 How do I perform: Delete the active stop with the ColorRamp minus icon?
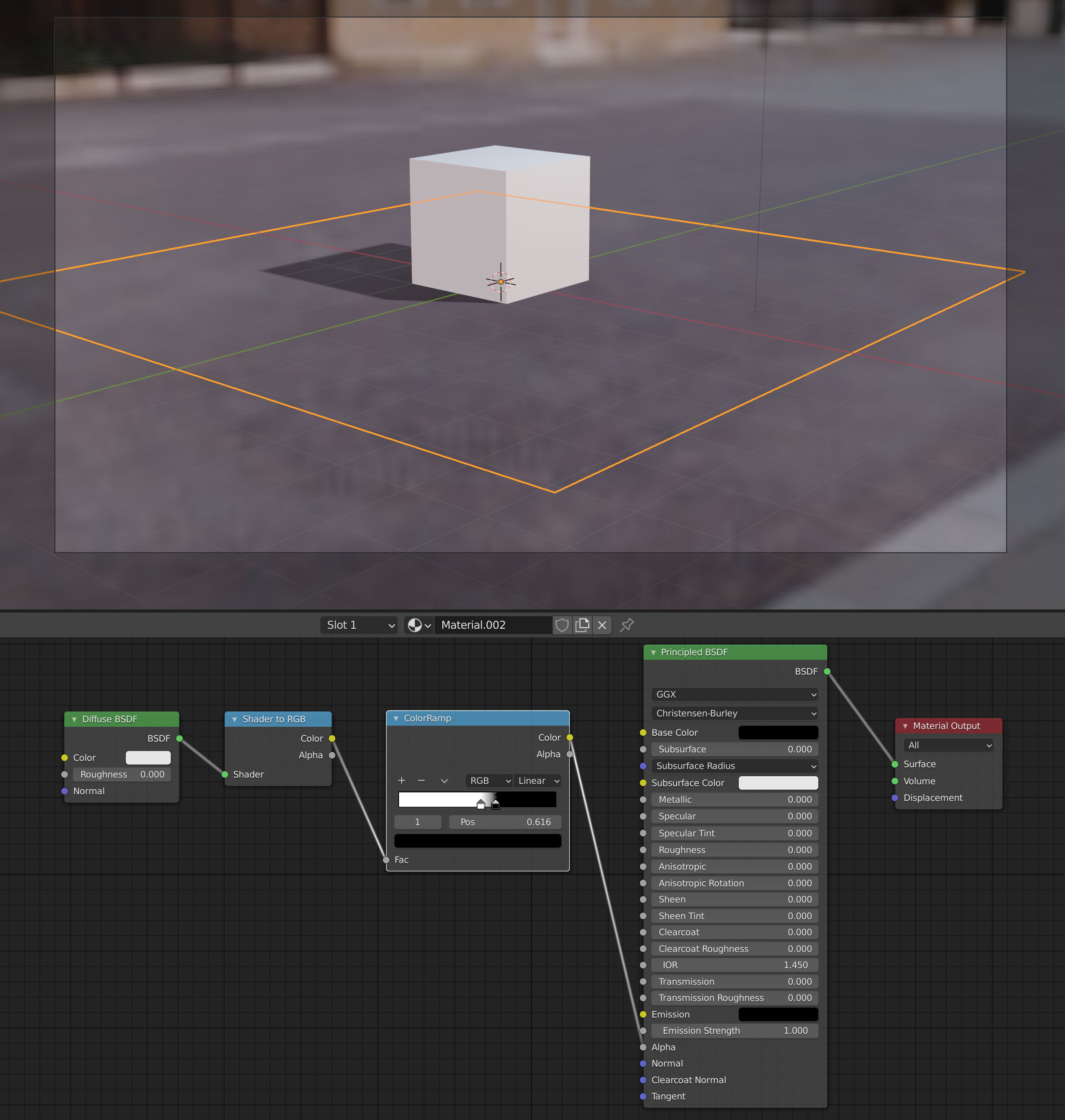[x=421, y=781]
